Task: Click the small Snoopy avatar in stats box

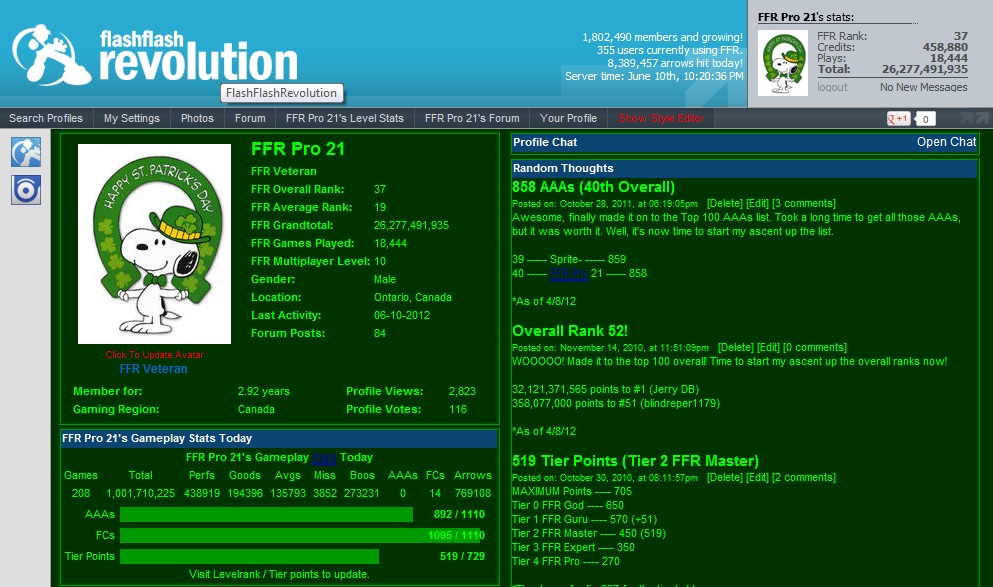Action: 783,63
